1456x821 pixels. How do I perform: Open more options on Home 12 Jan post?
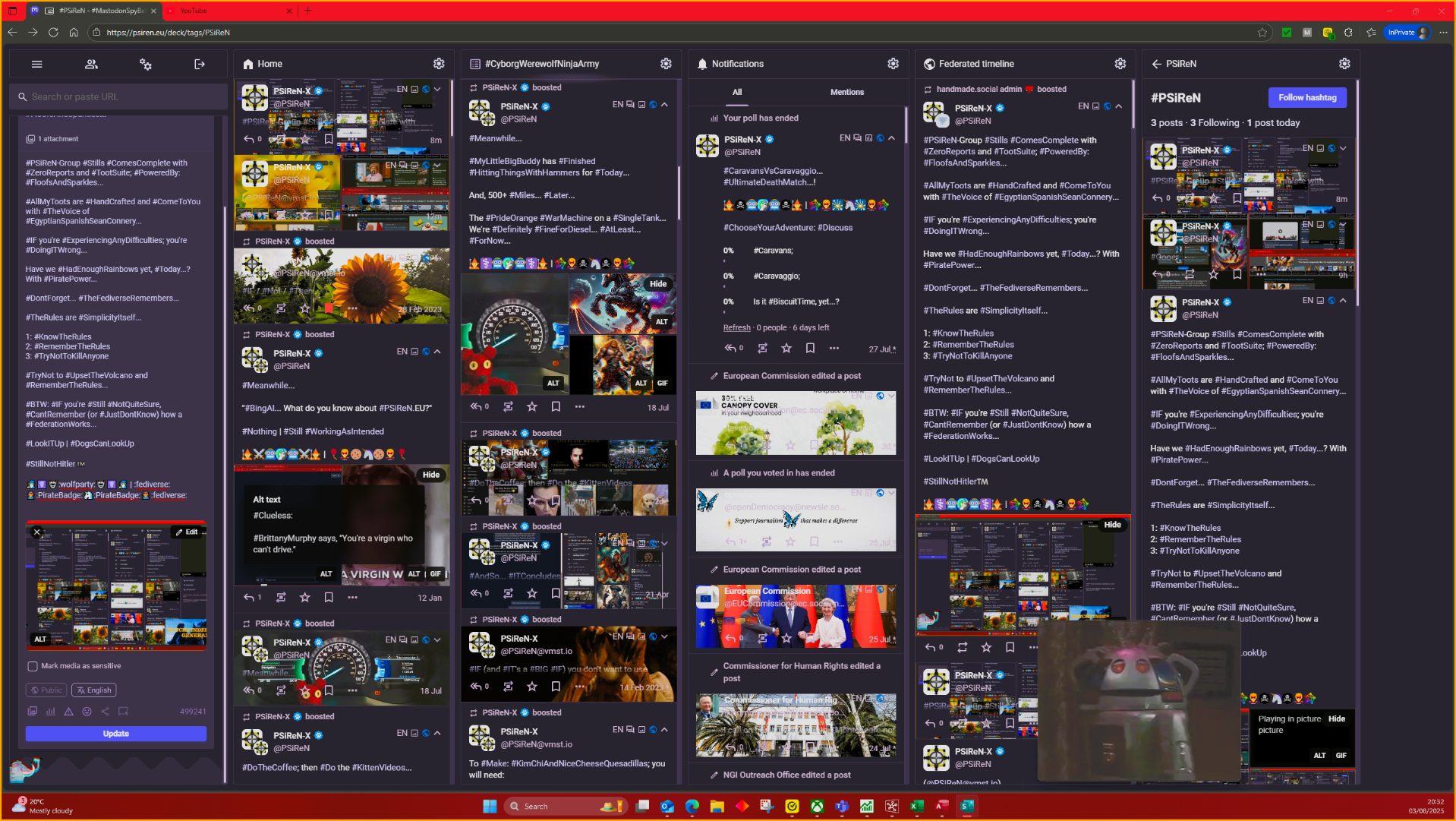[x=352, y=598]
